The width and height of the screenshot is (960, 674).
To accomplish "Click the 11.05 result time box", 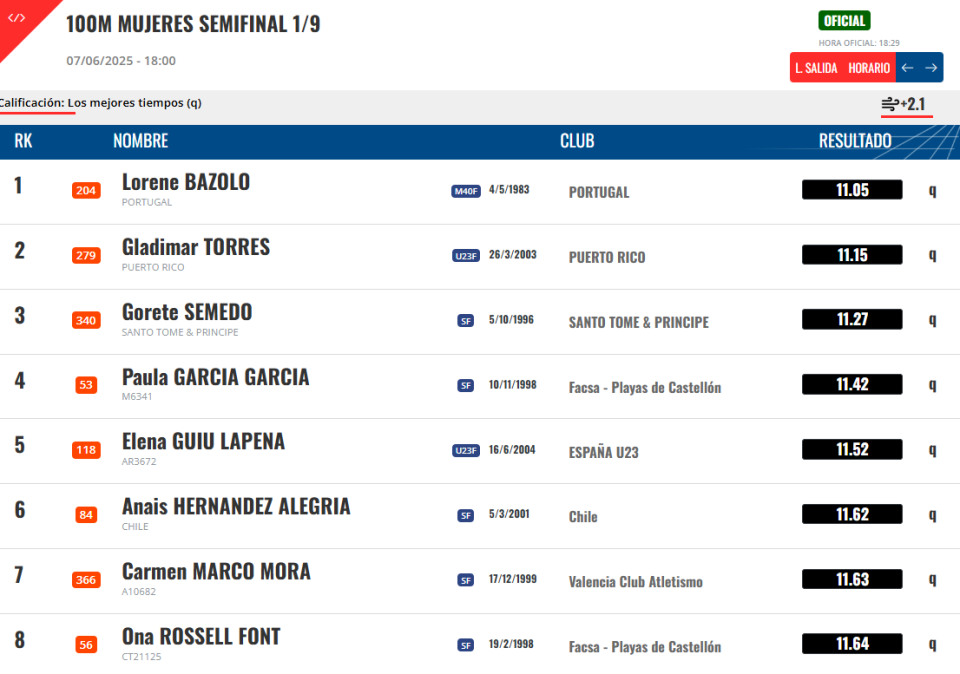I will click(852, 190).
